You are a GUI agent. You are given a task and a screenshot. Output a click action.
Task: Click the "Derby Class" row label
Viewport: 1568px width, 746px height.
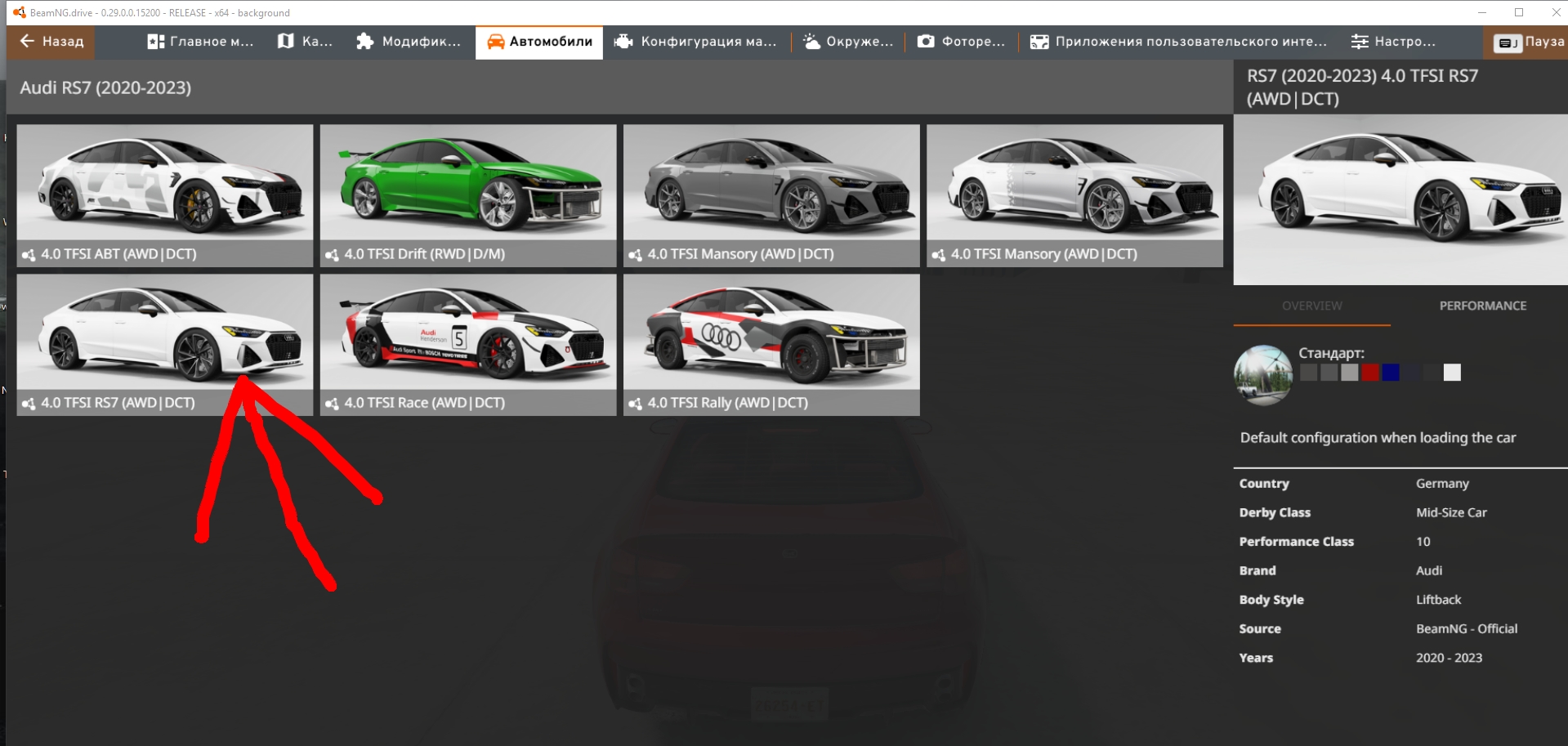pyautogui.click(x=1275, y=512)
